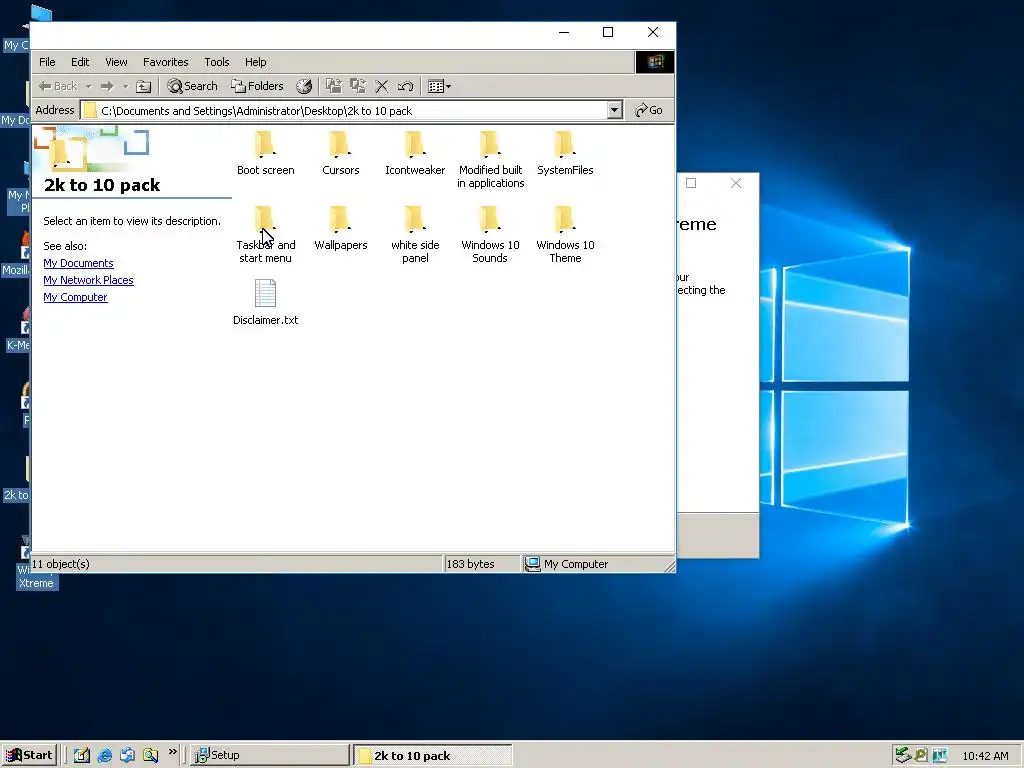The height and width of the screenshot is (768, 1024).
Task: Click the second system tray icon
Action: coord(921,755)
